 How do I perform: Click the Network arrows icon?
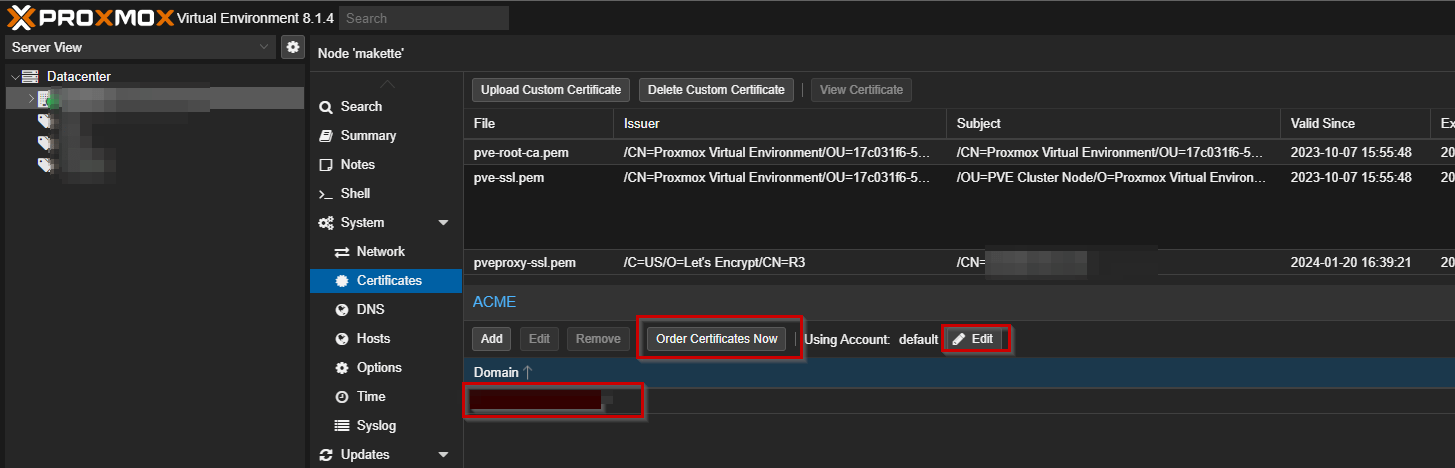(342, 251)
